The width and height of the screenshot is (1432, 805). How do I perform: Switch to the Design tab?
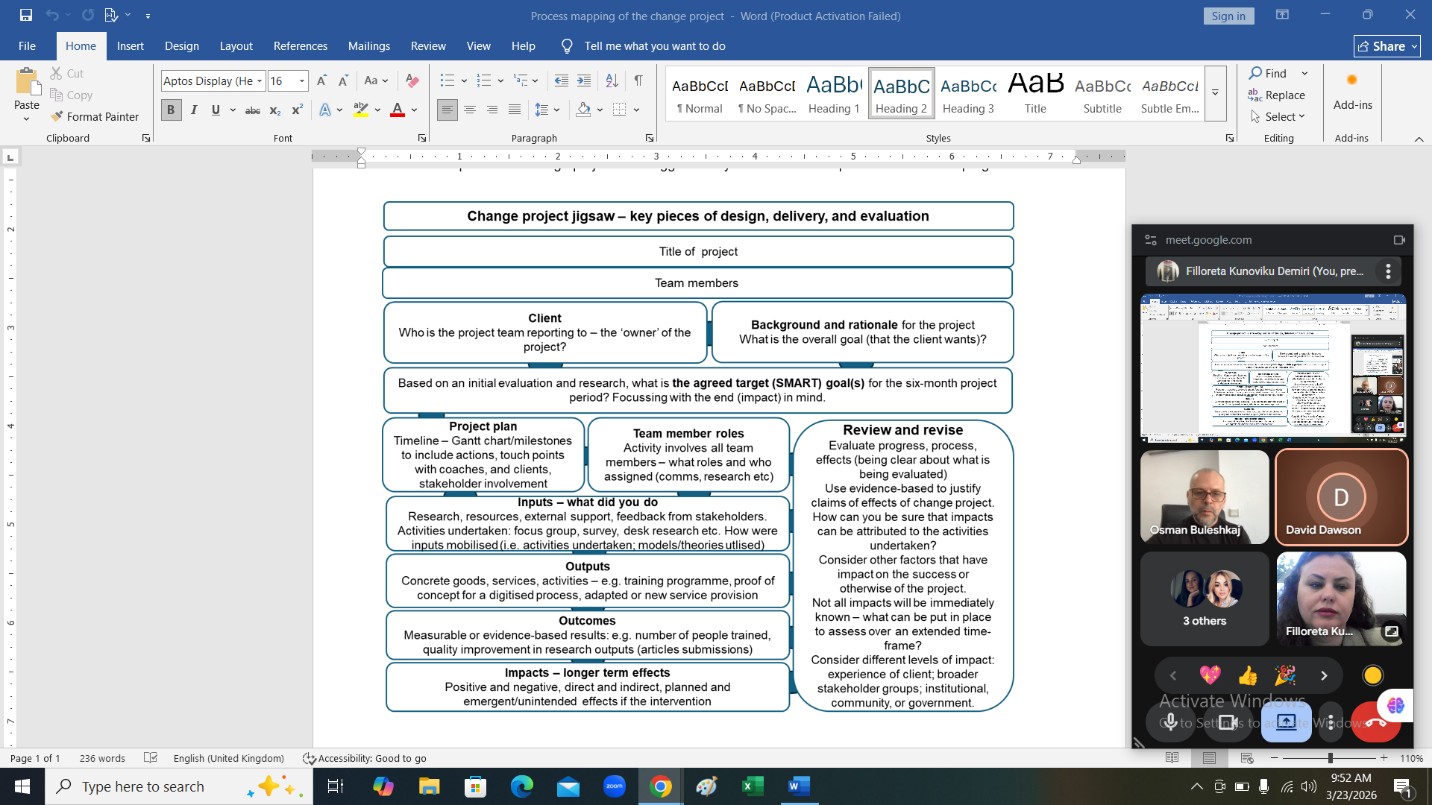182,46
